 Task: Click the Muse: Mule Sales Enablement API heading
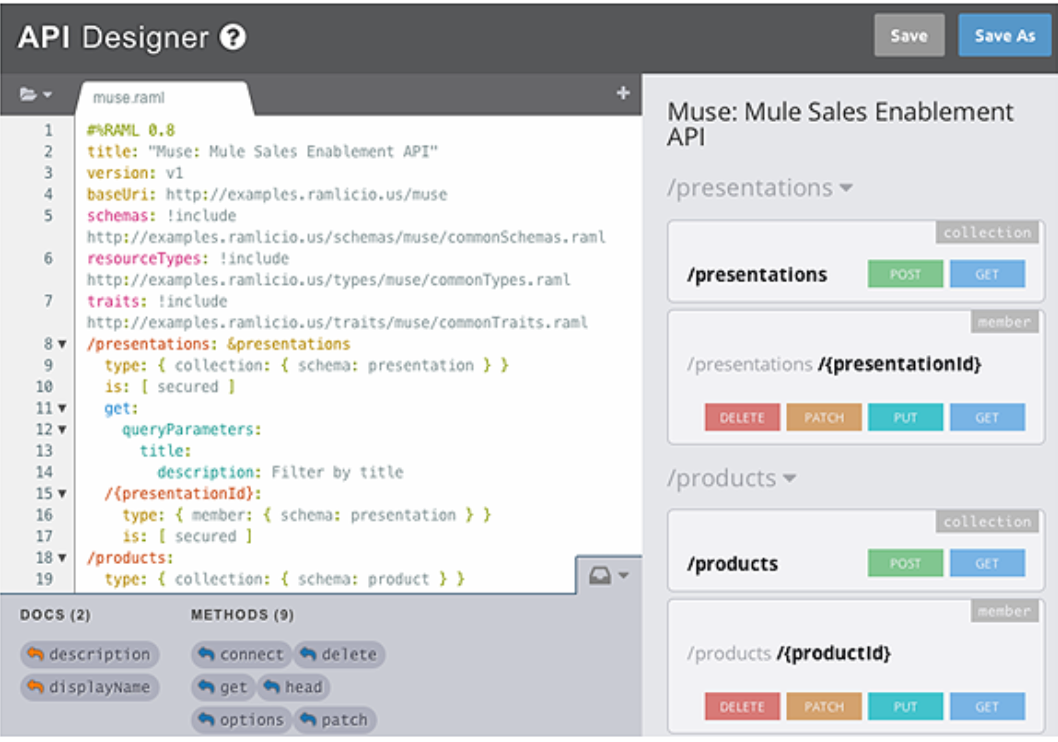click(x=840, y=124)
